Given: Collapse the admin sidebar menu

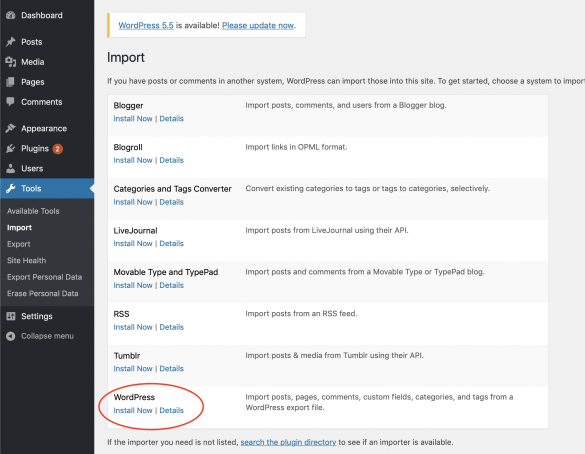Looking at the screenshot, I should 40,336.
